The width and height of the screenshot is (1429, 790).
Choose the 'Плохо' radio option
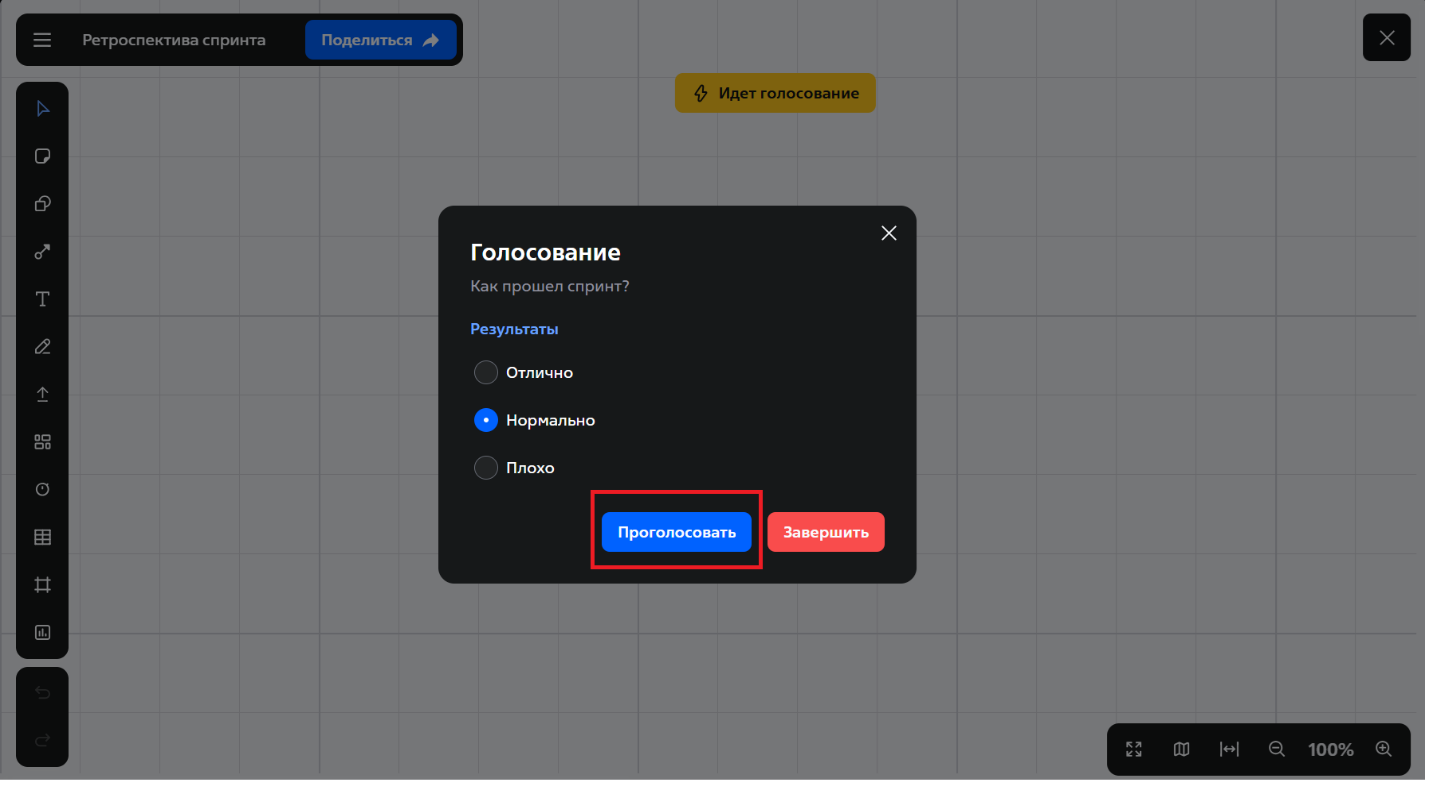pyautogui.click(x=486, y=468)
